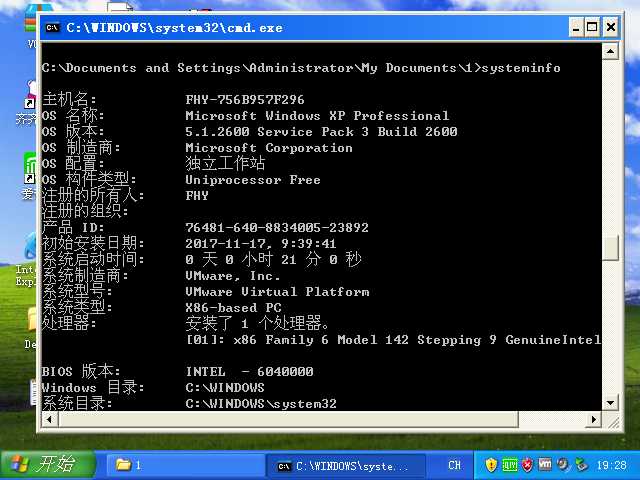Click Windows directory value C:\WINDOWS
This screenshot has width=640, height=480.
(x=225, y=387)
